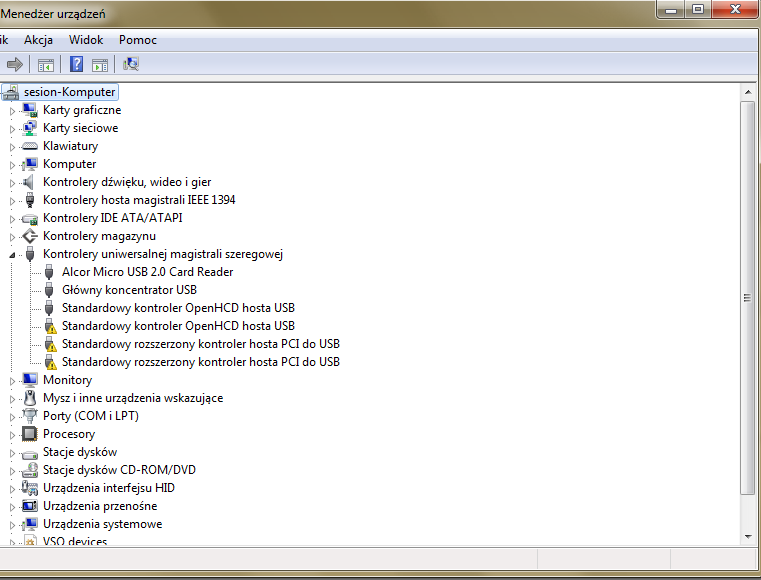Select Urządzenia interfejsu HID label

point(109,488)
